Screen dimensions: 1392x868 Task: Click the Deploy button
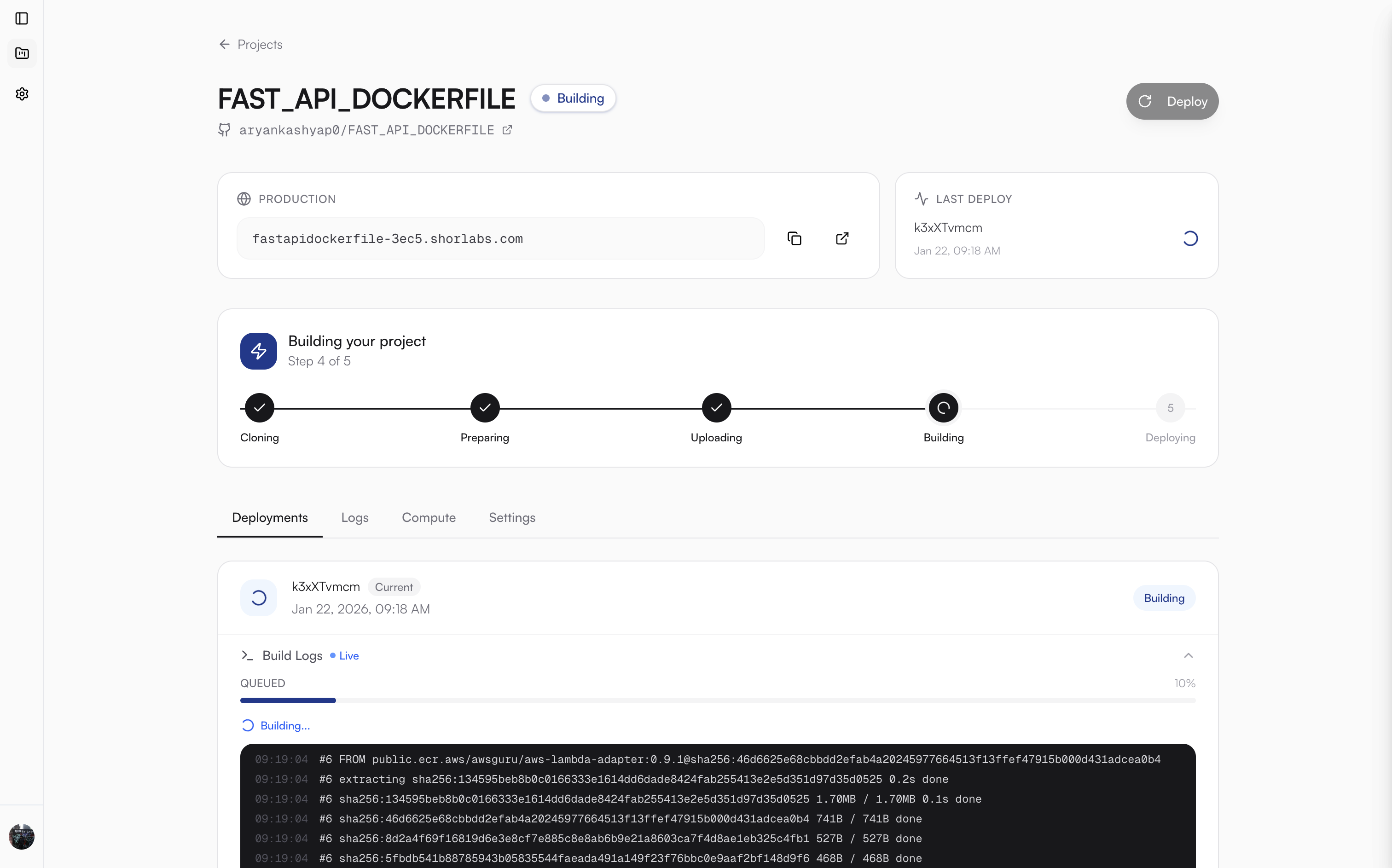tap(1172, 101)
